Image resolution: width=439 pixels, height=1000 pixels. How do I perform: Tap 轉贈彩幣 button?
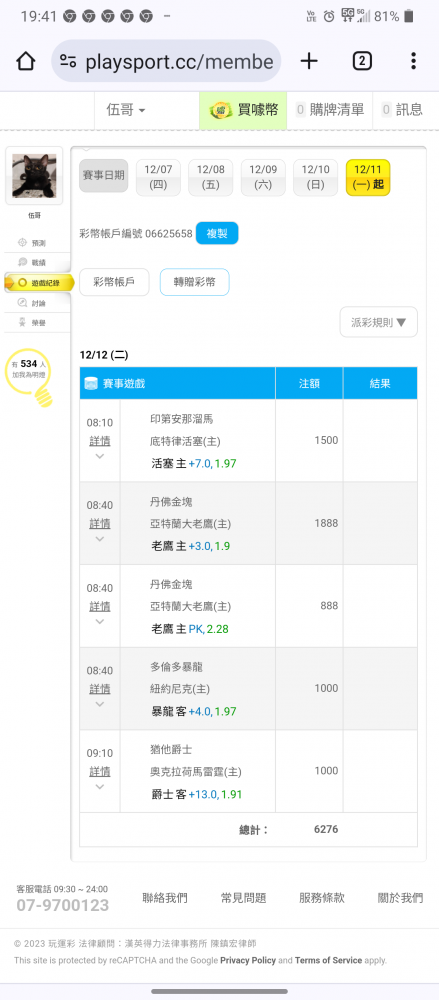click(x=195, y=283)
